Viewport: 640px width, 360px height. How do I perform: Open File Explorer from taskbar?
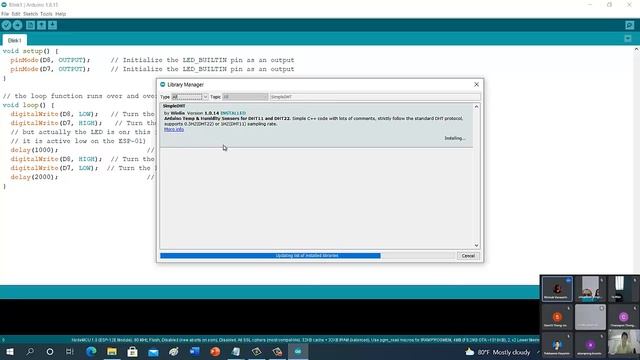112,351
